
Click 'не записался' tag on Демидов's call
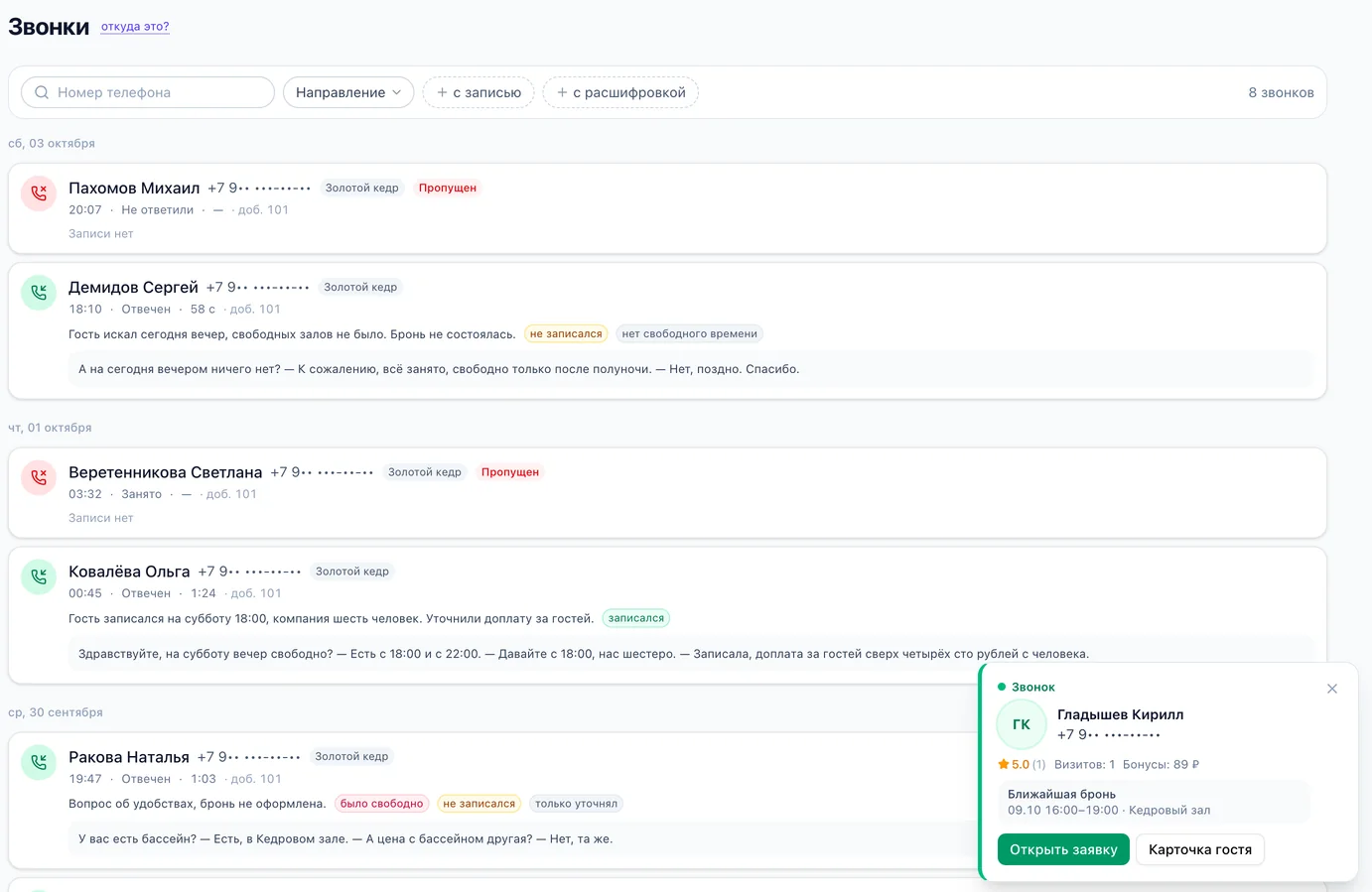tap(566, 334)
